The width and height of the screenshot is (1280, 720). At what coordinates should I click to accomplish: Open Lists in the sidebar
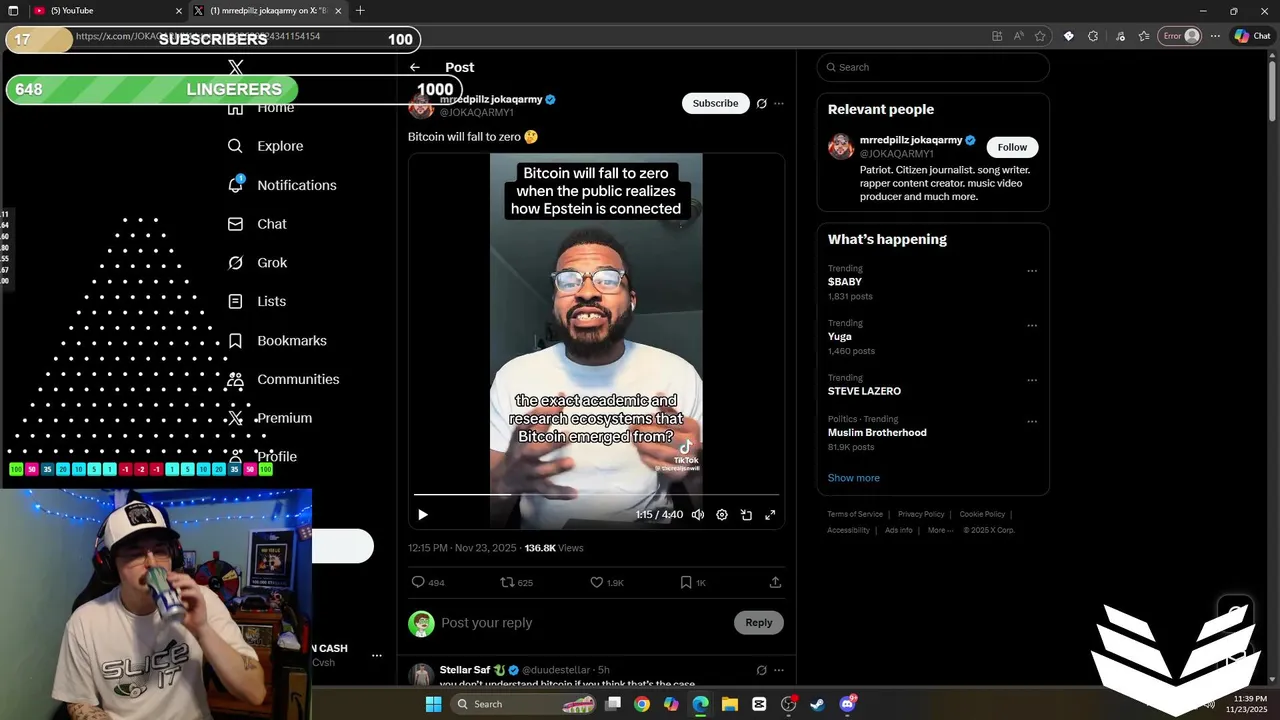coord(256,301)
